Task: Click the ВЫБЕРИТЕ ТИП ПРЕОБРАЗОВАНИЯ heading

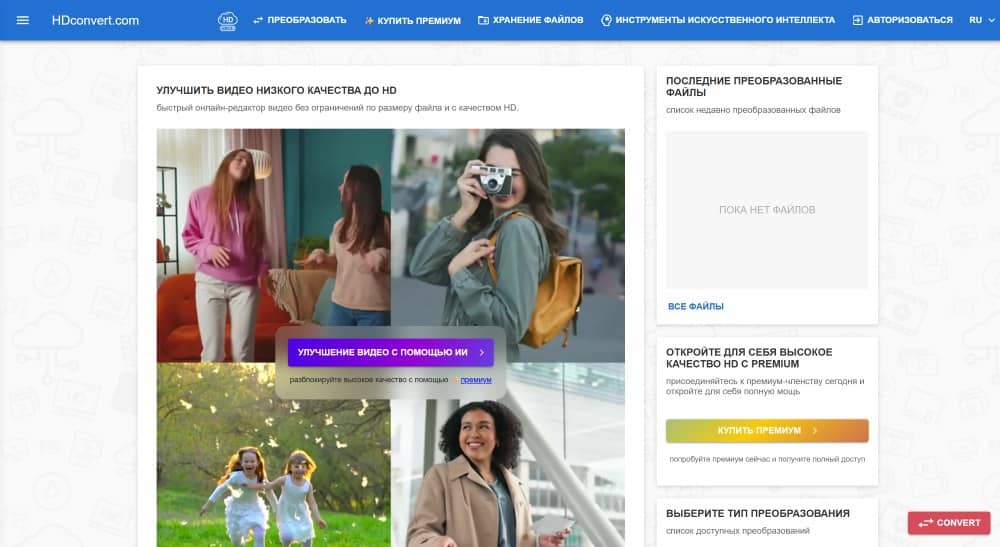Action: [758, 513]
